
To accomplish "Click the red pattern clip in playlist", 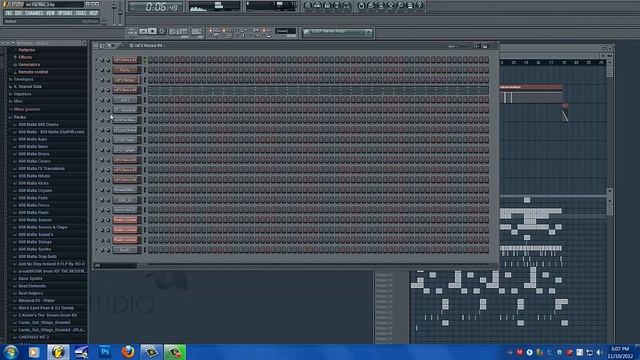I will pos(531,87).
